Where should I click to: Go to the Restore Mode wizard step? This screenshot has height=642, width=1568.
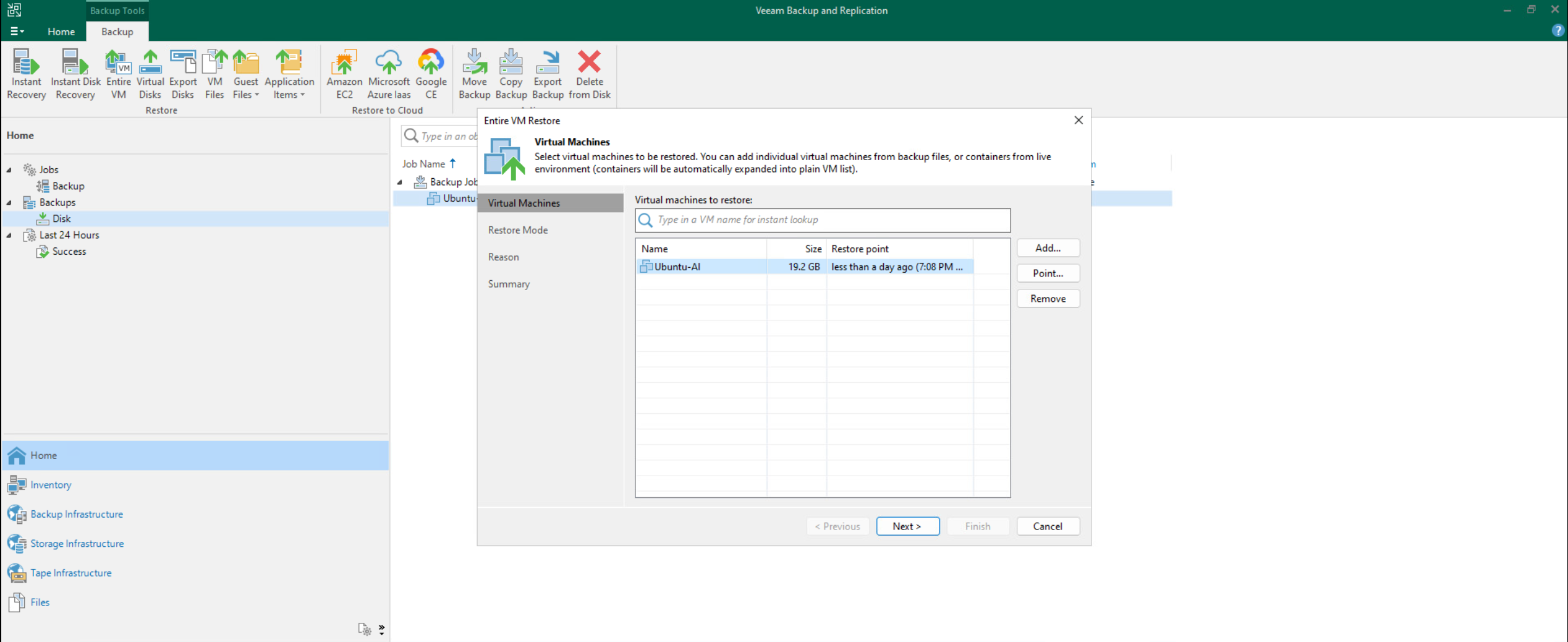518,230
